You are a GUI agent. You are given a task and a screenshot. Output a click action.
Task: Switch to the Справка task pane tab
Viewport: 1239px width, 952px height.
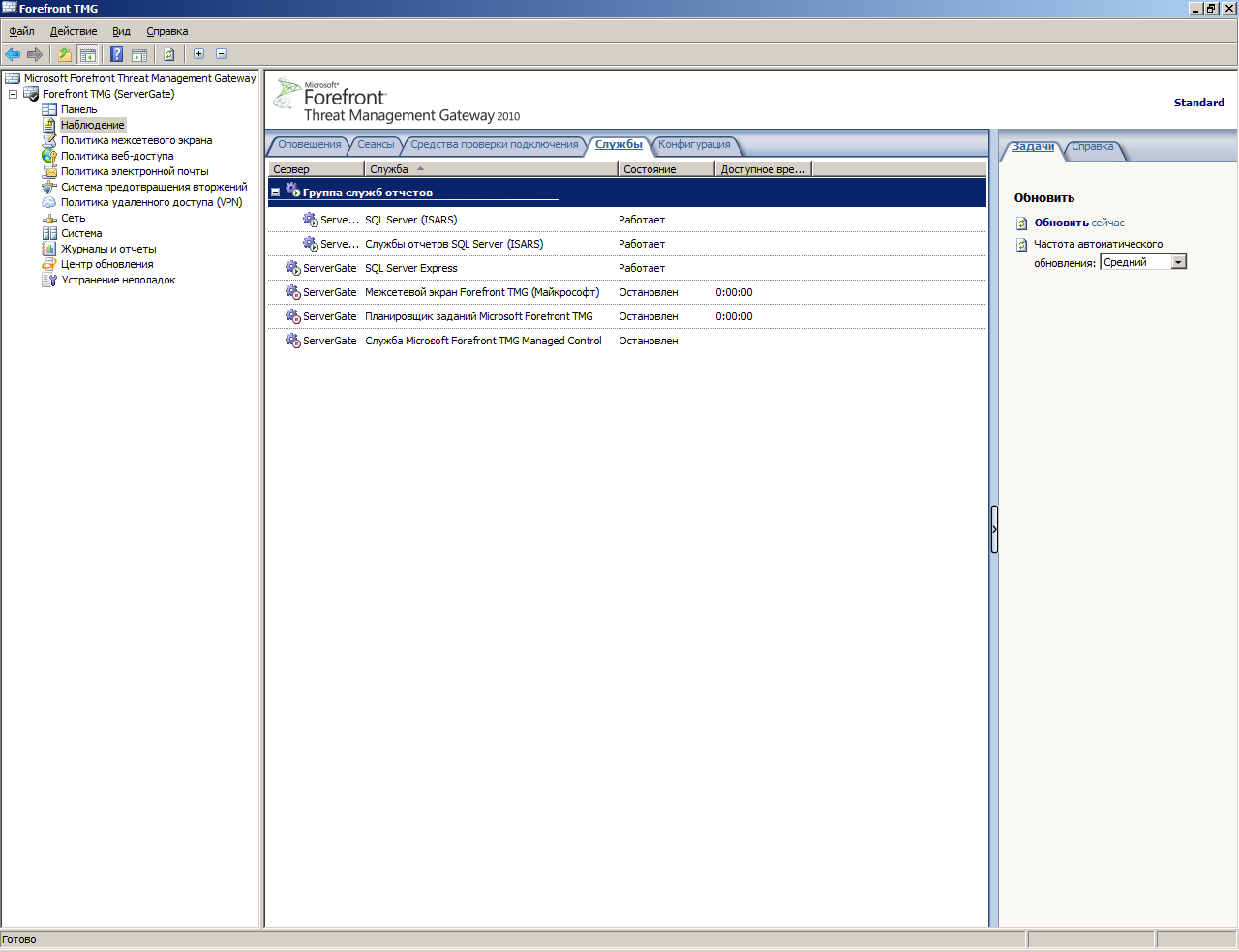(1092, 147)
